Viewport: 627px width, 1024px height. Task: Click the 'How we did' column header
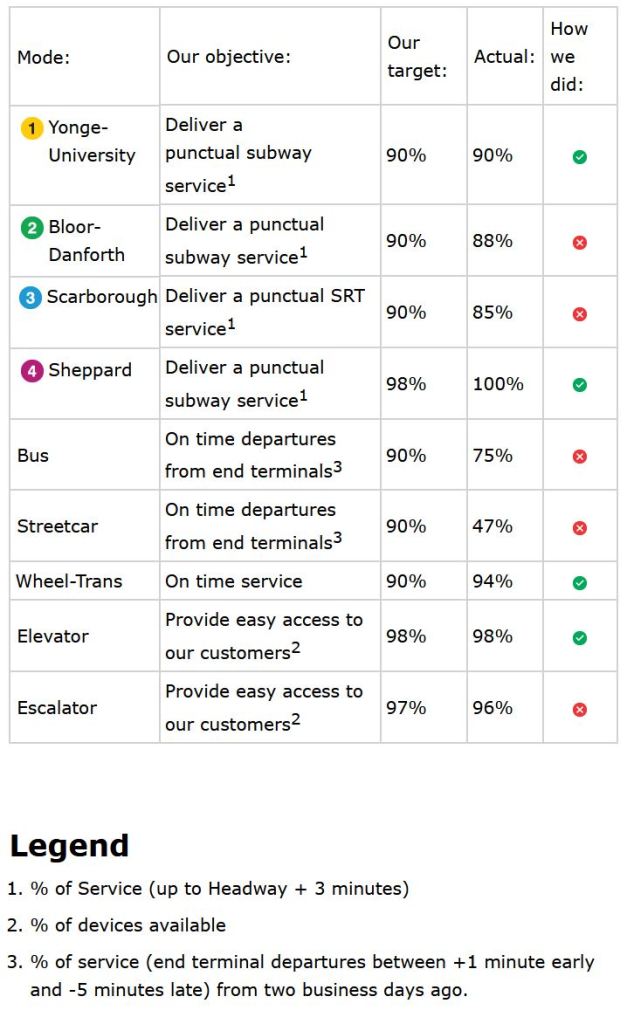tap(569, 57)
